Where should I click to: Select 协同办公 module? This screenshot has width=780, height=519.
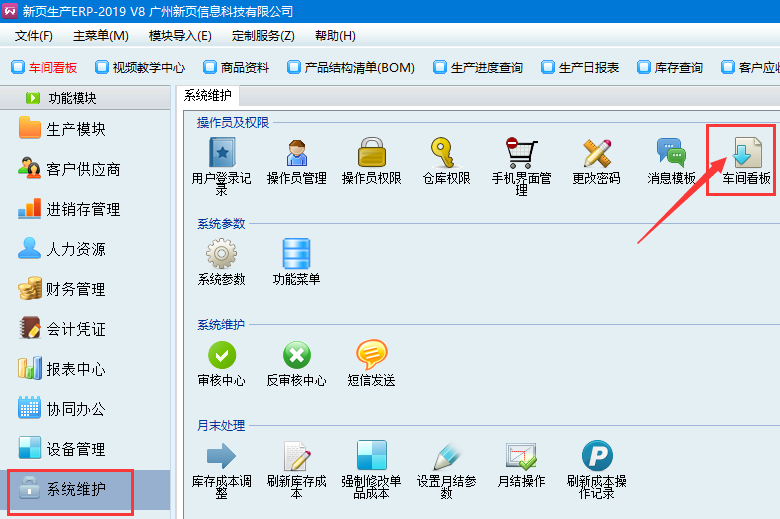pyautogui.click(x=62, y=409)
